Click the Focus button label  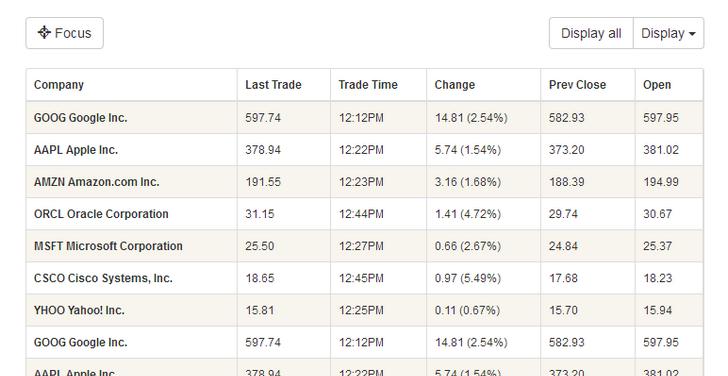click(x=73, y=33)
